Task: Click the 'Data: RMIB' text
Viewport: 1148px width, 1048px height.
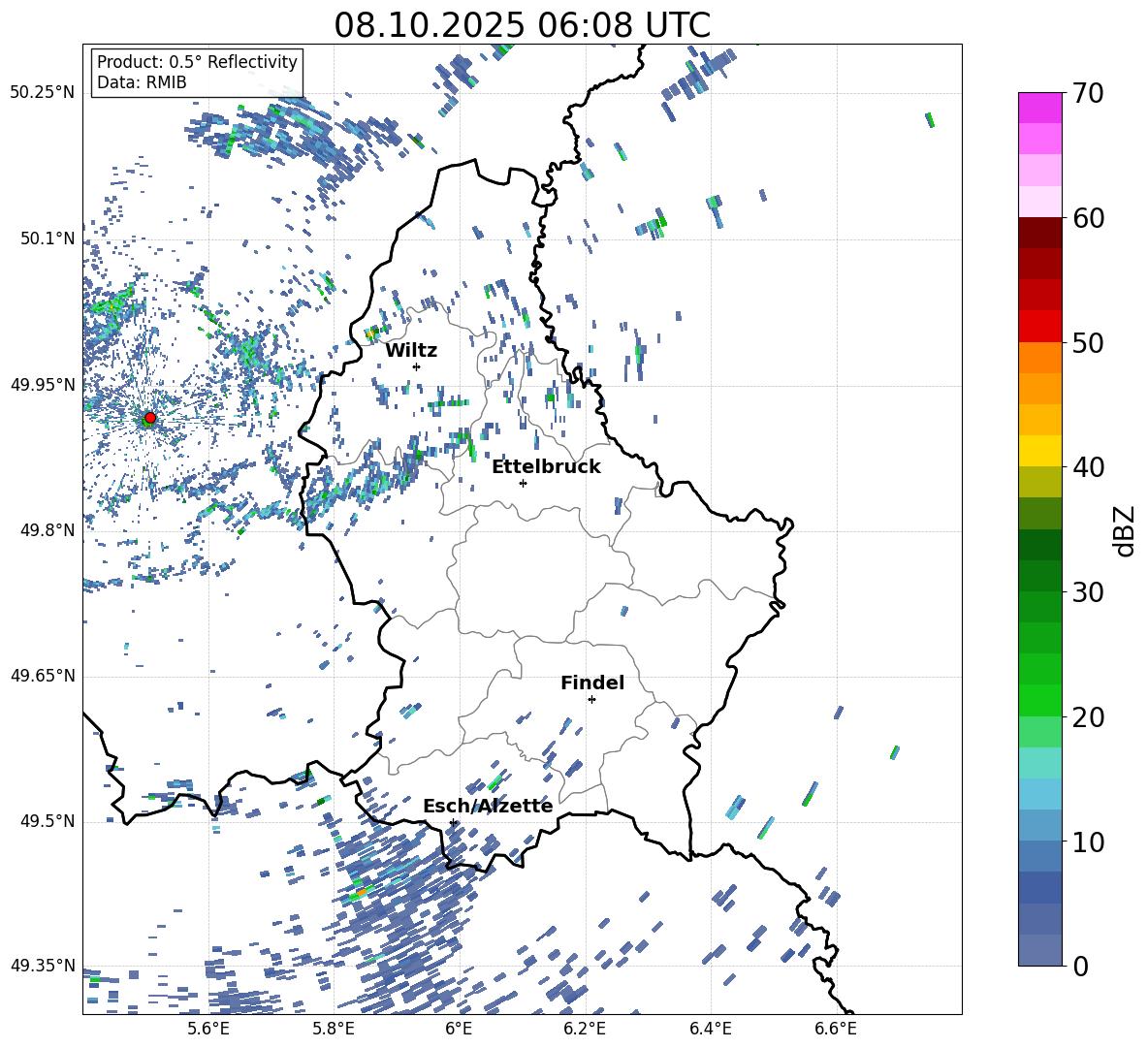Action: (x=142, y=82)
